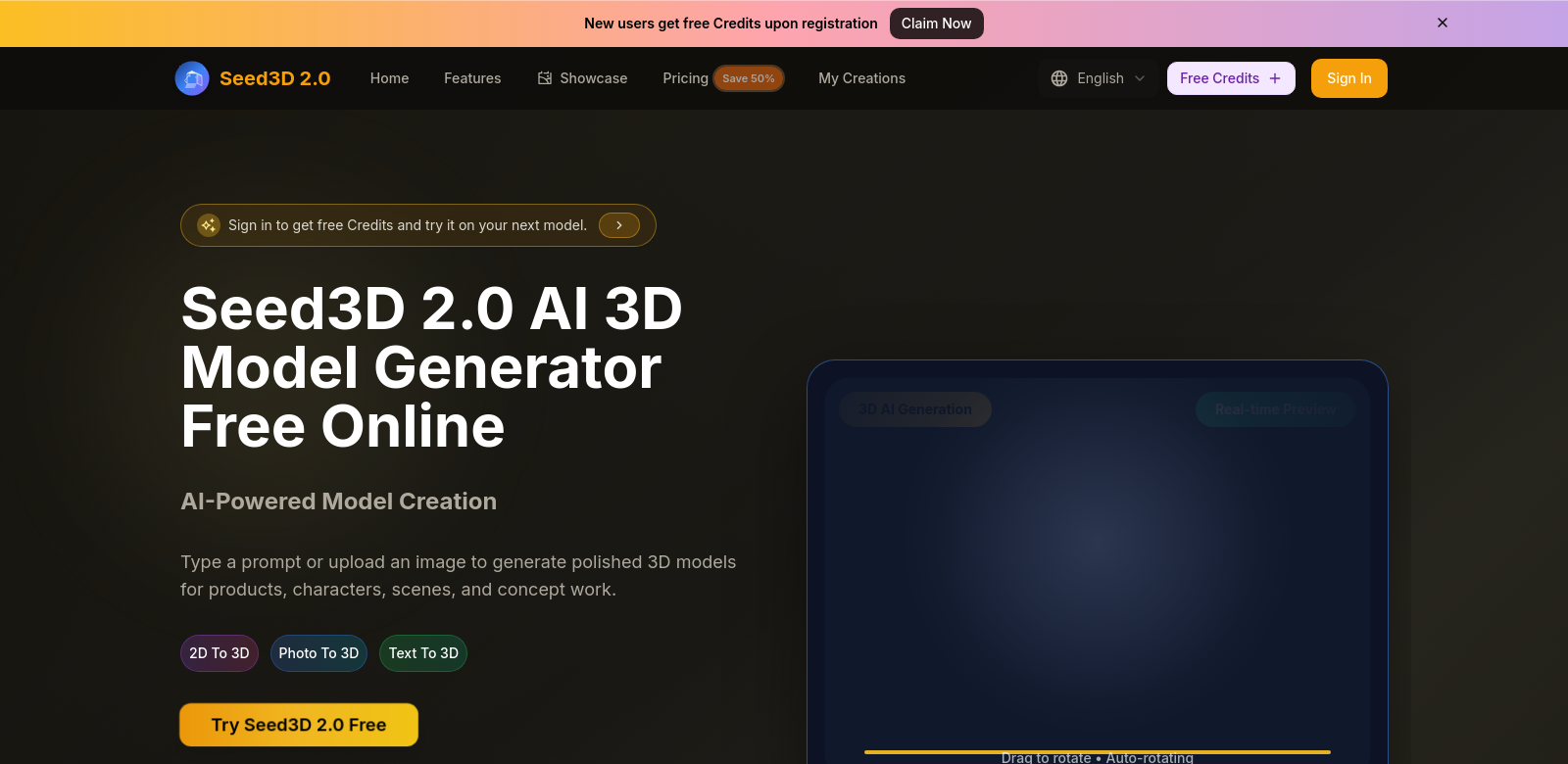Select the Photo To 3D tag
1568x764 pixels.
(318, 653)
